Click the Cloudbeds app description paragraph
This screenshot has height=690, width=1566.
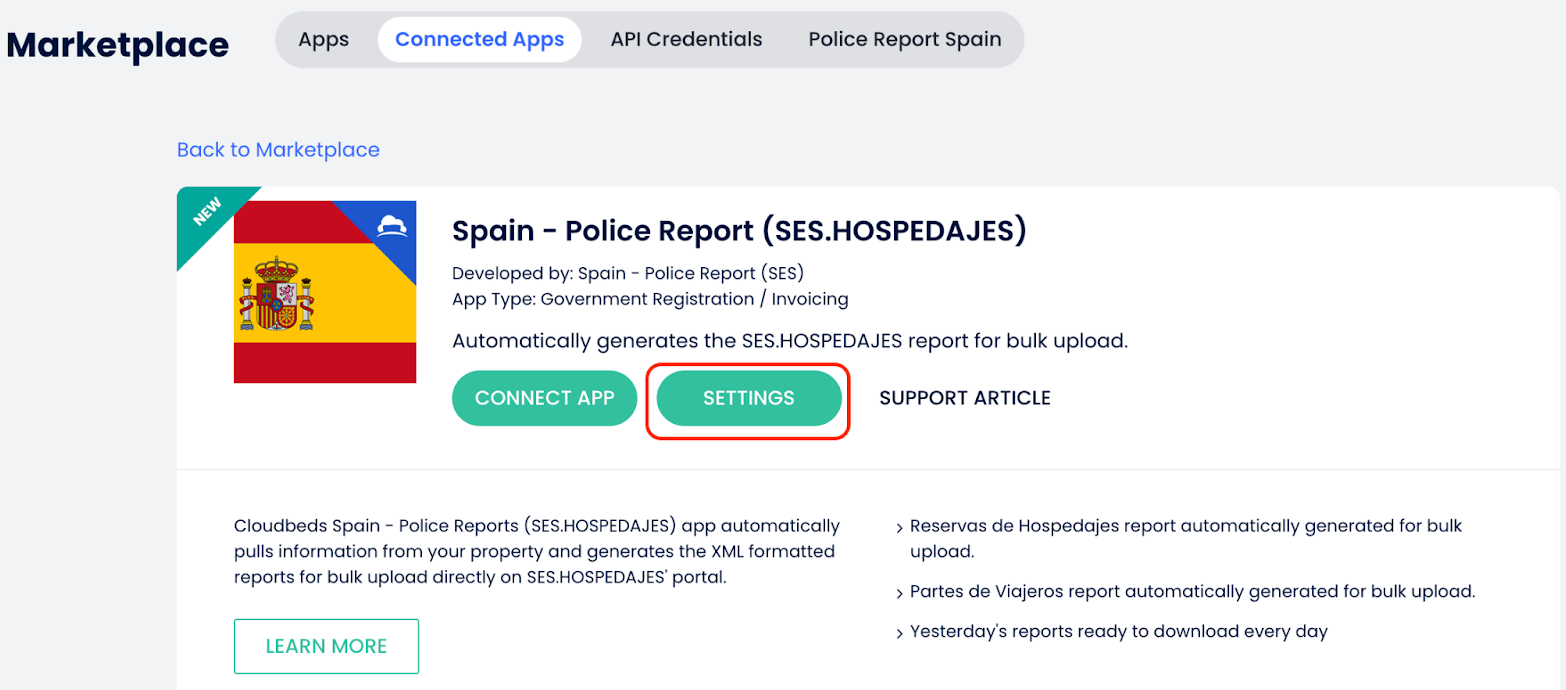536,551
